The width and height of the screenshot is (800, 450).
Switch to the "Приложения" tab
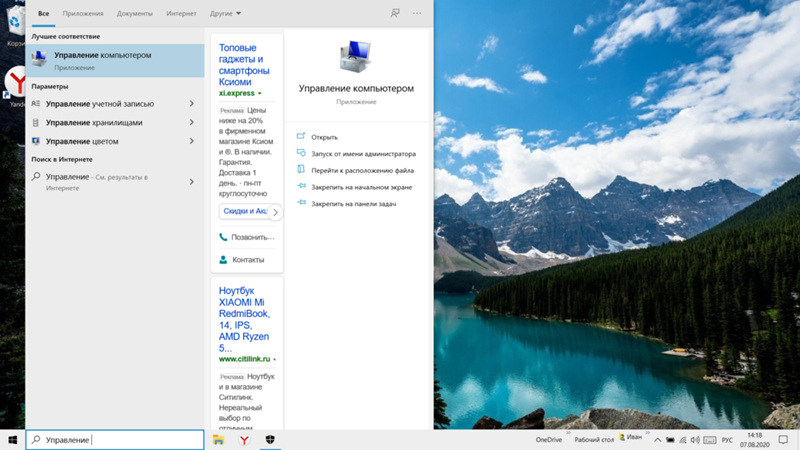pyautogui.click(x=83, y=13)
